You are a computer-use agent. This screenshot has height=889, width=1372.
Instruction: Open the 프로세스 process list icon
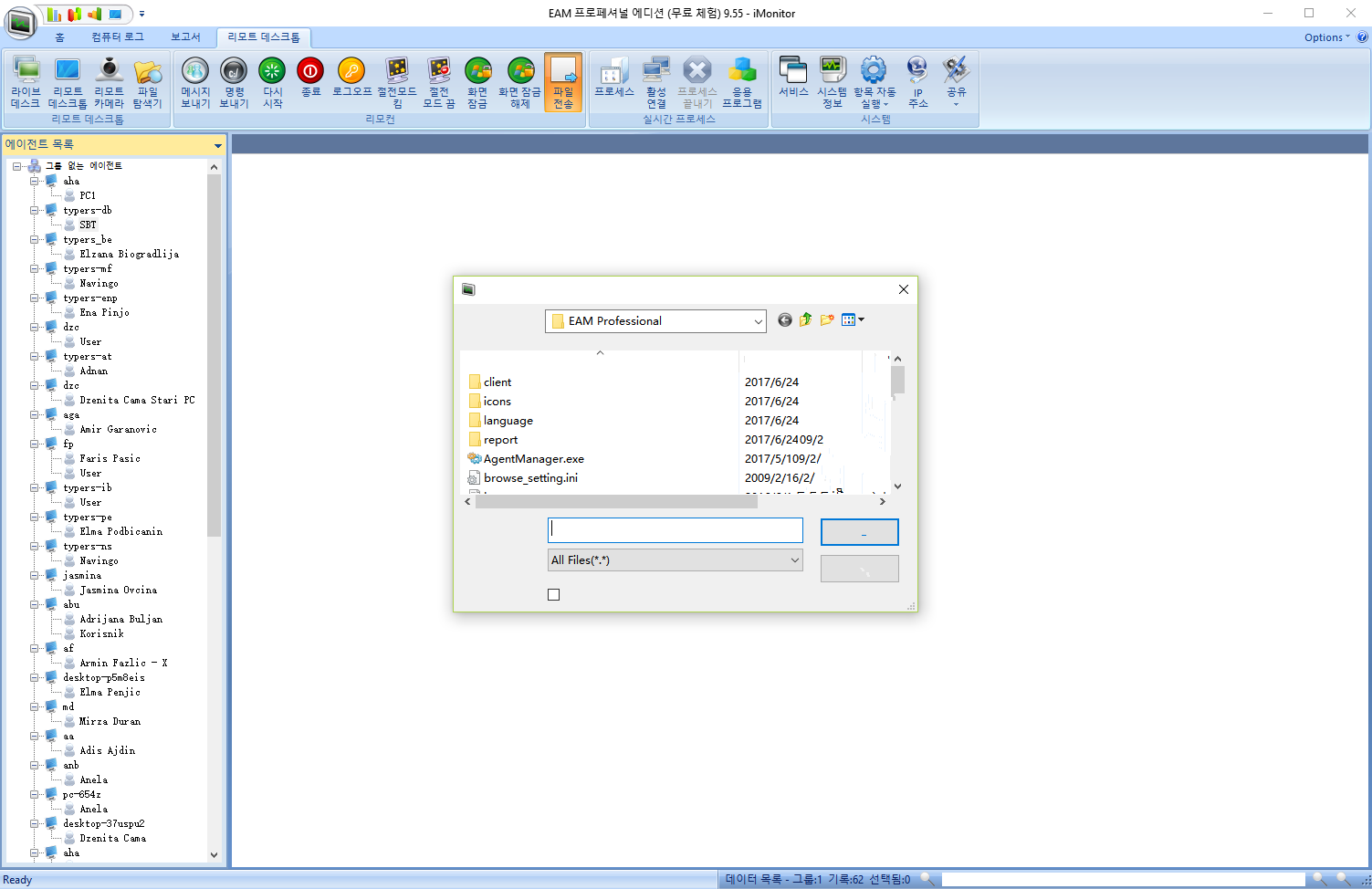click(x=613, y=77)
